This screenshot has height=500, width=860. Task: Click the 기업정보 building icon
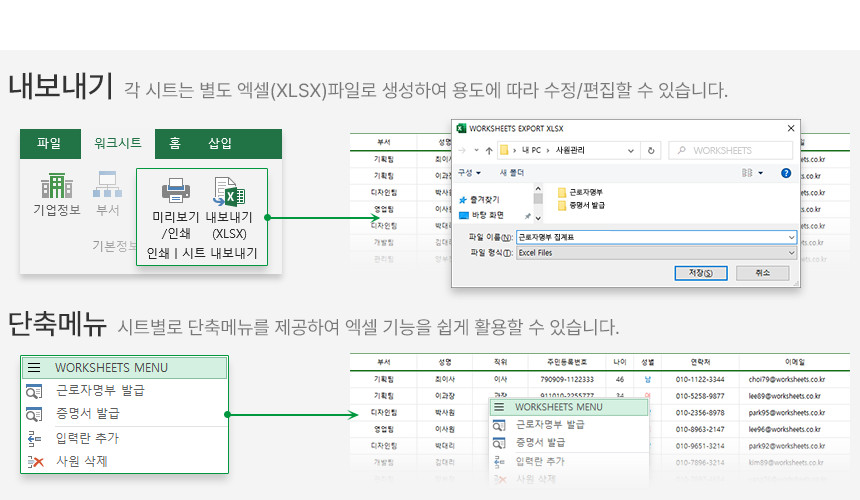click(x=56, y=186)
